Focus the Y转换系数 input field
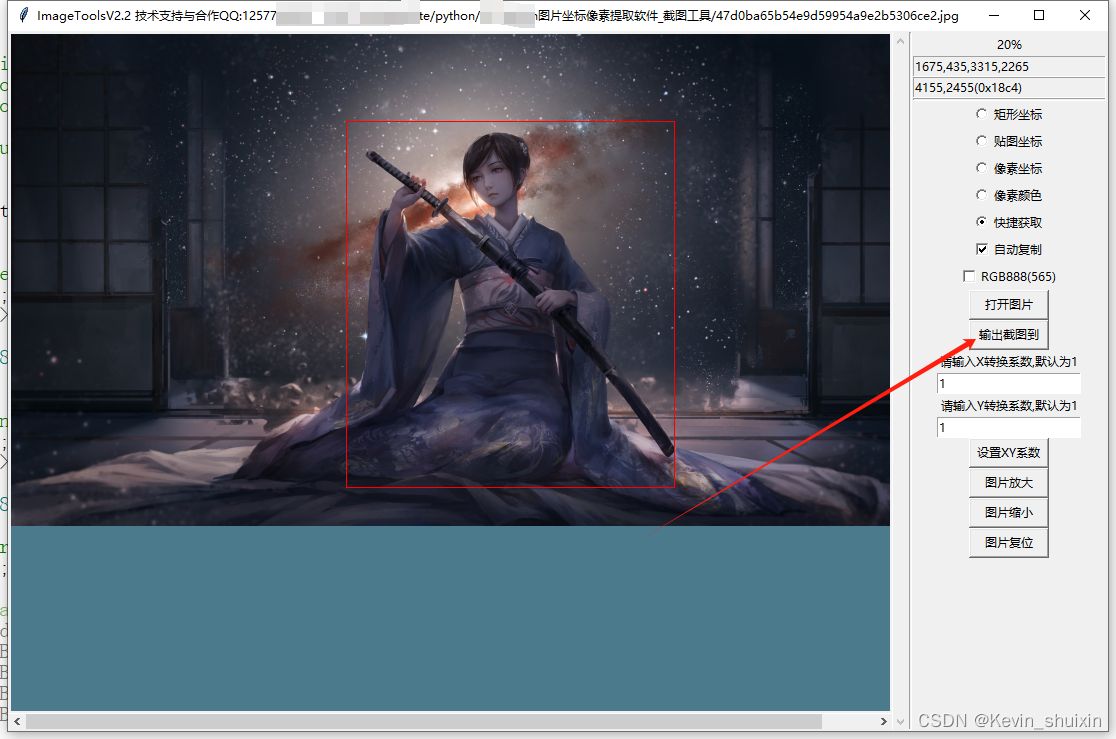 1009,428
